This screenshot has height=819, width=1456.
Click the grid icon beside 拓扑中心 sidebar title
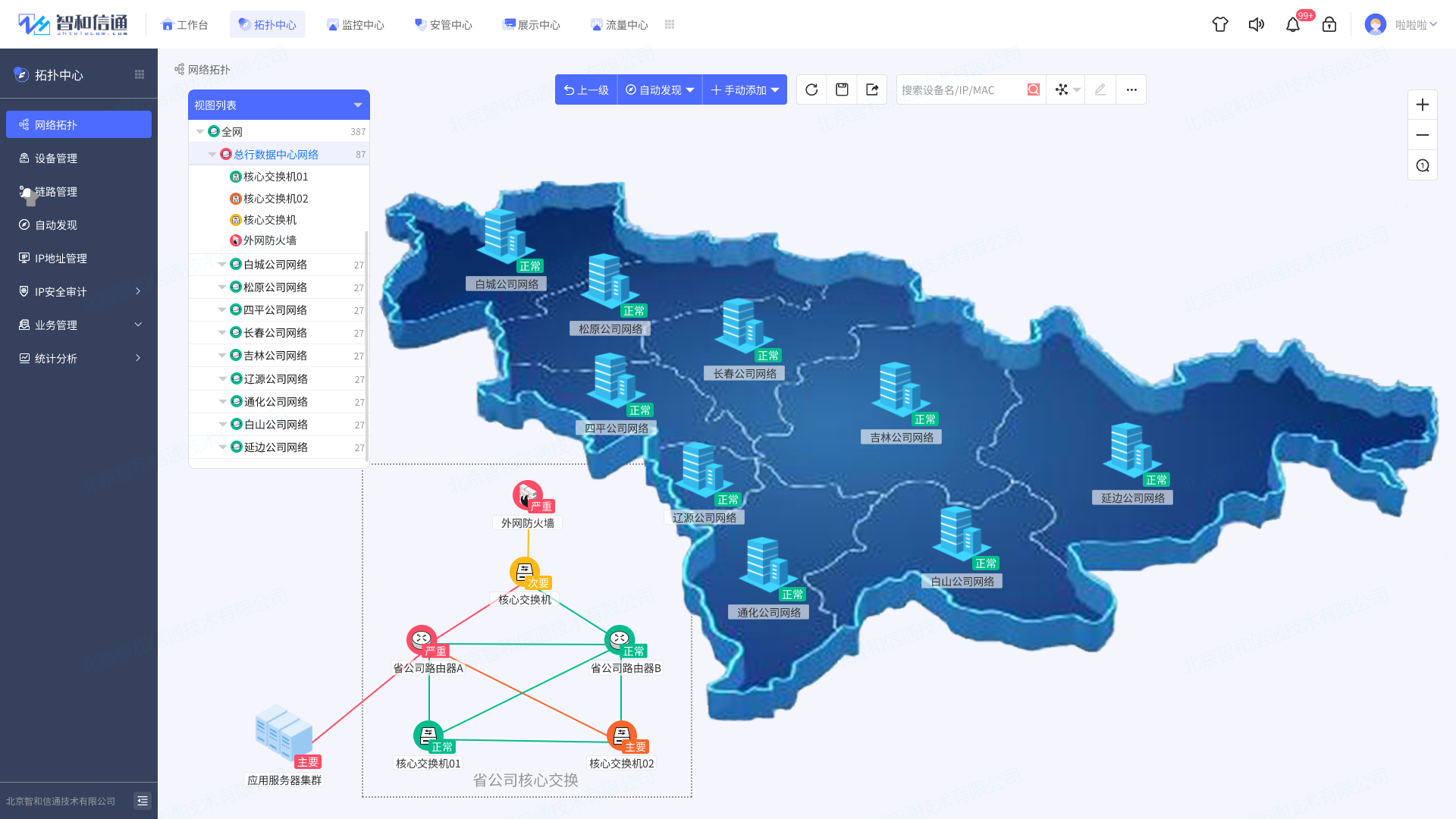[140, 74]
